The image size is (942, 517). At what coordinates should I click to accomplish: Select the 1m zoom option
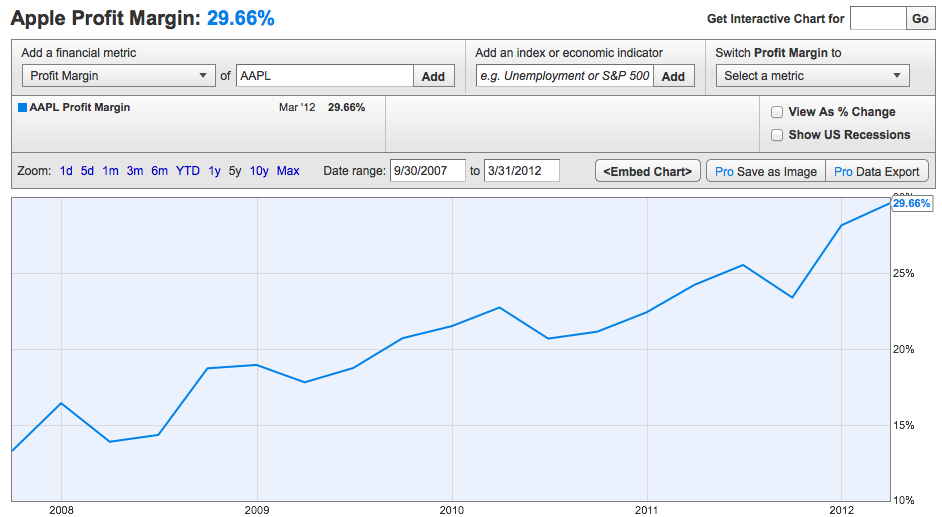(110, 171)
